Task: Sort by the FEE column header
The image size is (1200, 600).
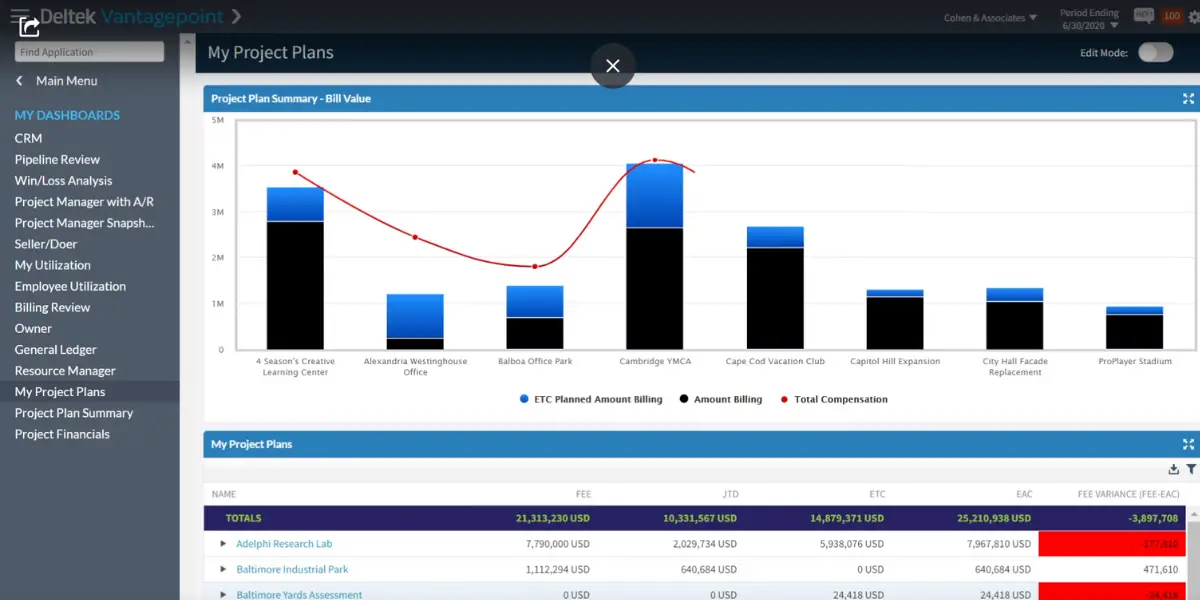Action: coord(583,494)
